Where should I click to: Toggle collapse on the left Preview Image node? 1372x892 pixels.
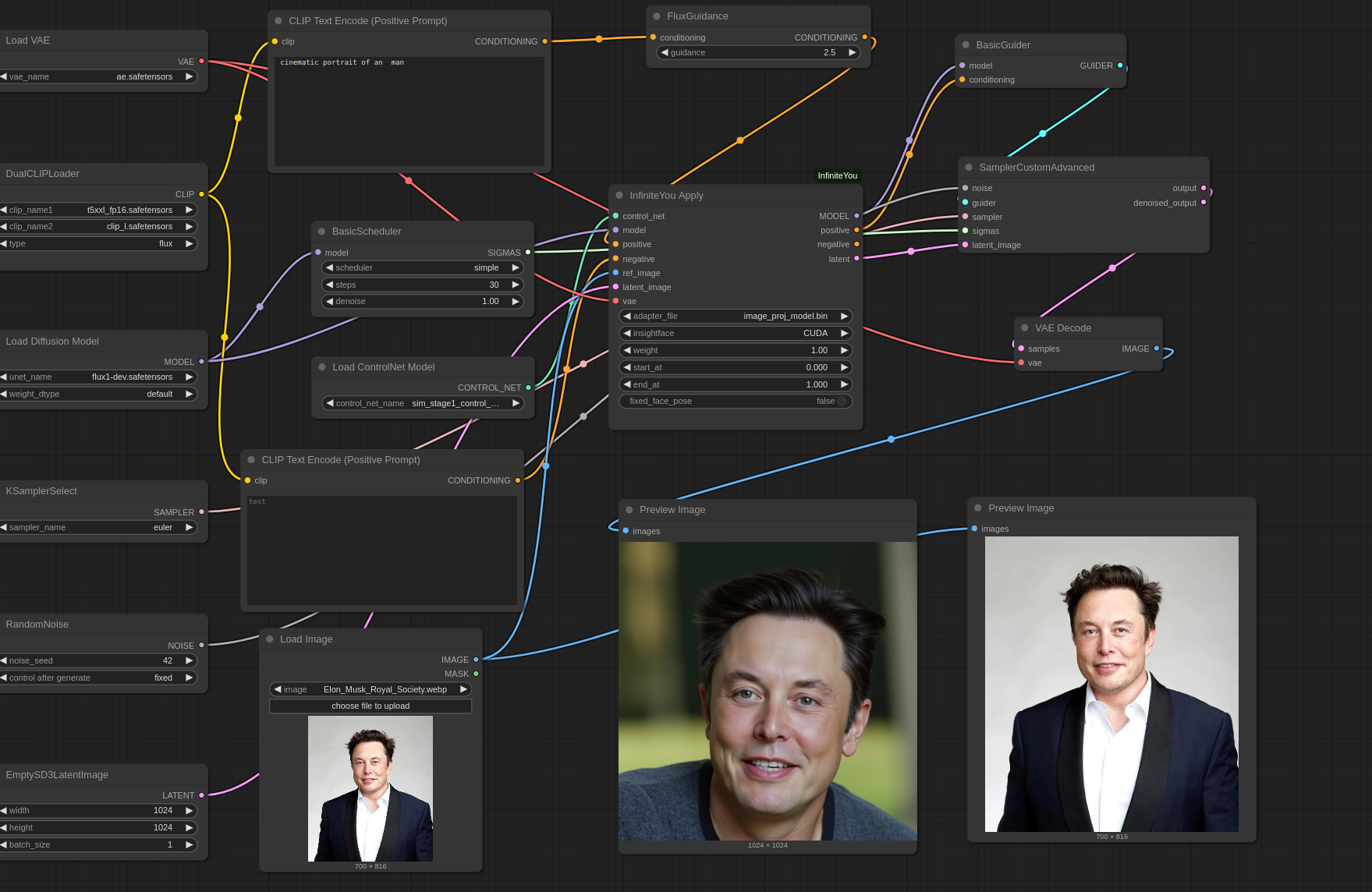[629, 509]
